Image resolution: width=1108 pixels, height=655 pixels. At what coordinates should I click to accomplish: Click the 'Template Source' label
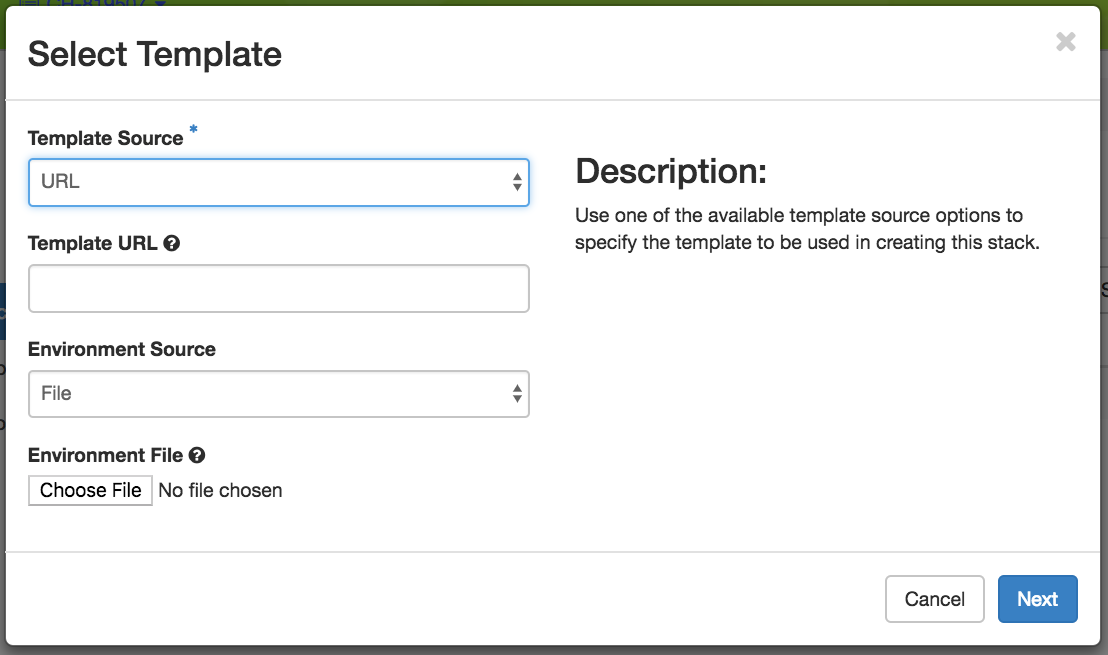(105, 138)
